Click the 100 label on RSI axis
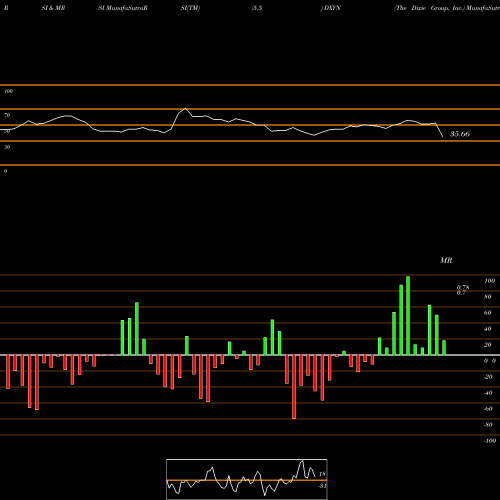This screenshot has width=500, height=500. pos(8,91)
